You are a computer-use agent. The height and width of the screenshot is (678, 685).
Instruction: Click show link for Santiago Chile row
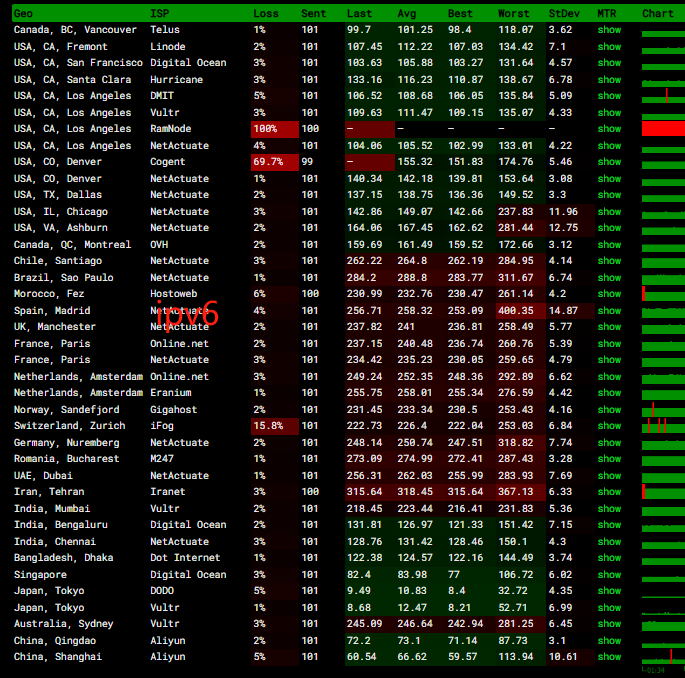(609, 261)
